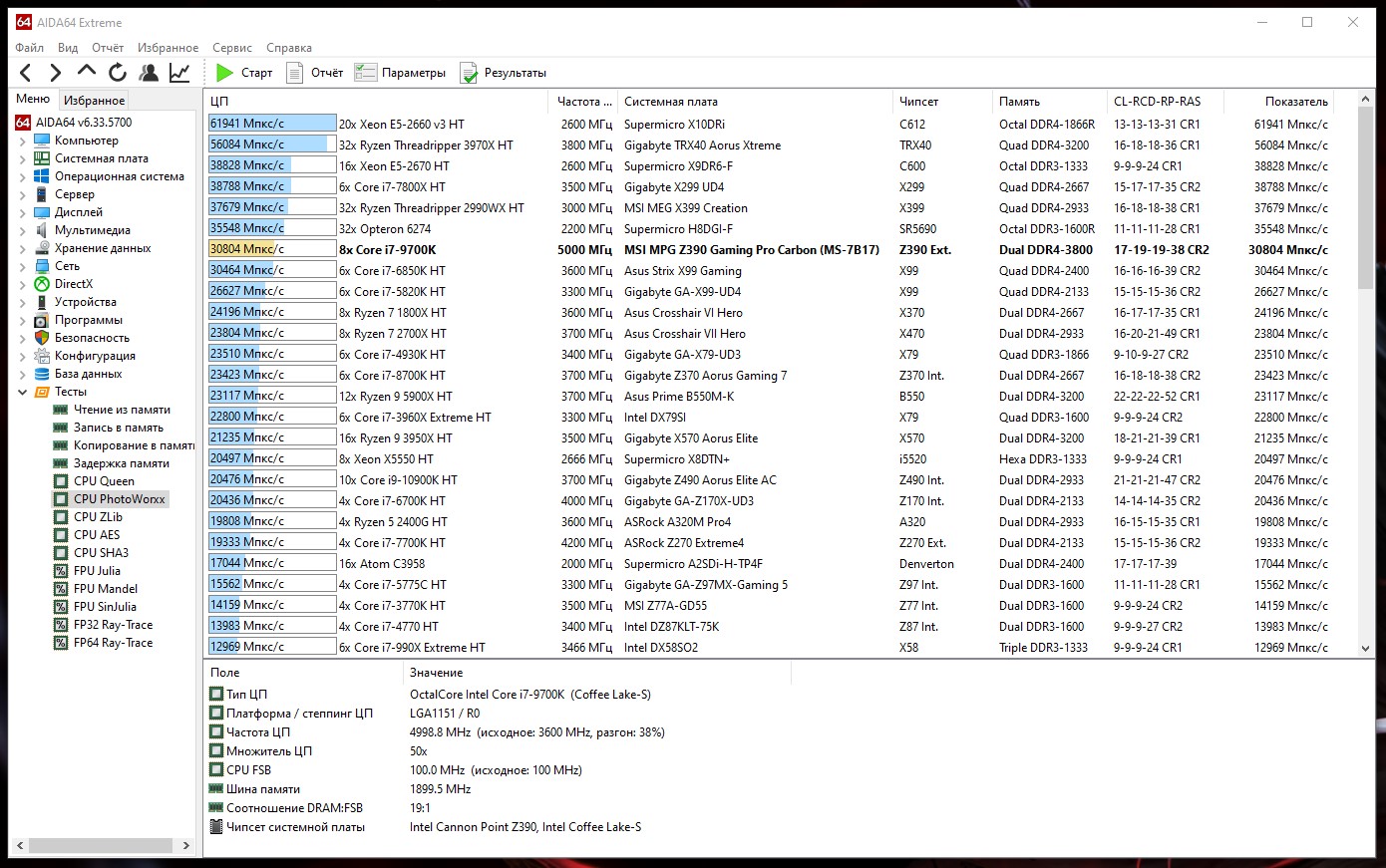Select the 12x Ryzen 9 5900X HT row
The width and height of the screenshot is (1386, 868).
click(x=769, y=396)
